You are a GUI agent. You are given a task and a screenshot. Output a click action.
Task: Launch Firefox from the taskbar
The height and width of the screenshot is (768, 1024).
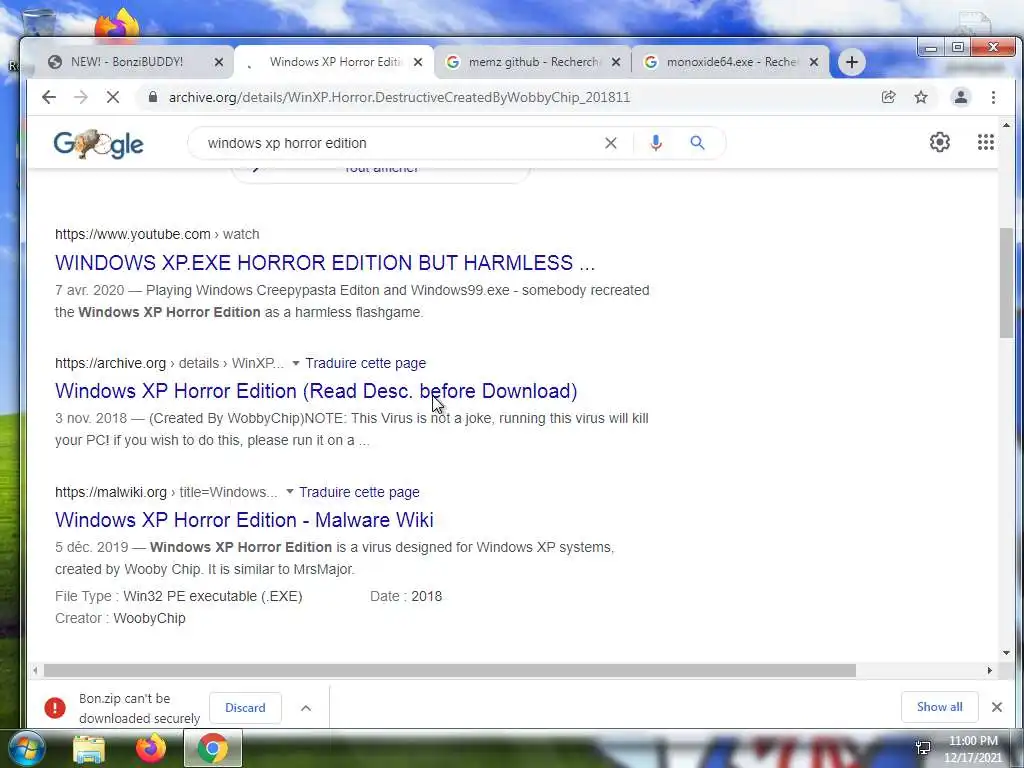[x=151, y=748]
